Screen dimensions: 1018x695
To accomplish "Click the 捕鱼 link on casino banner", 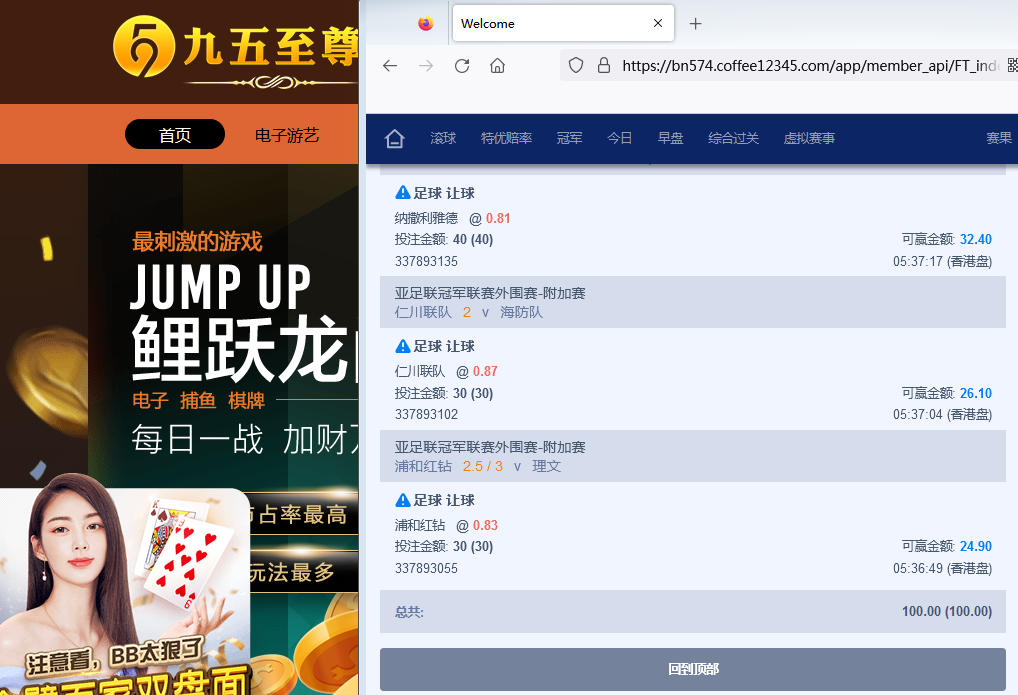I will click(x=198, y=400).
